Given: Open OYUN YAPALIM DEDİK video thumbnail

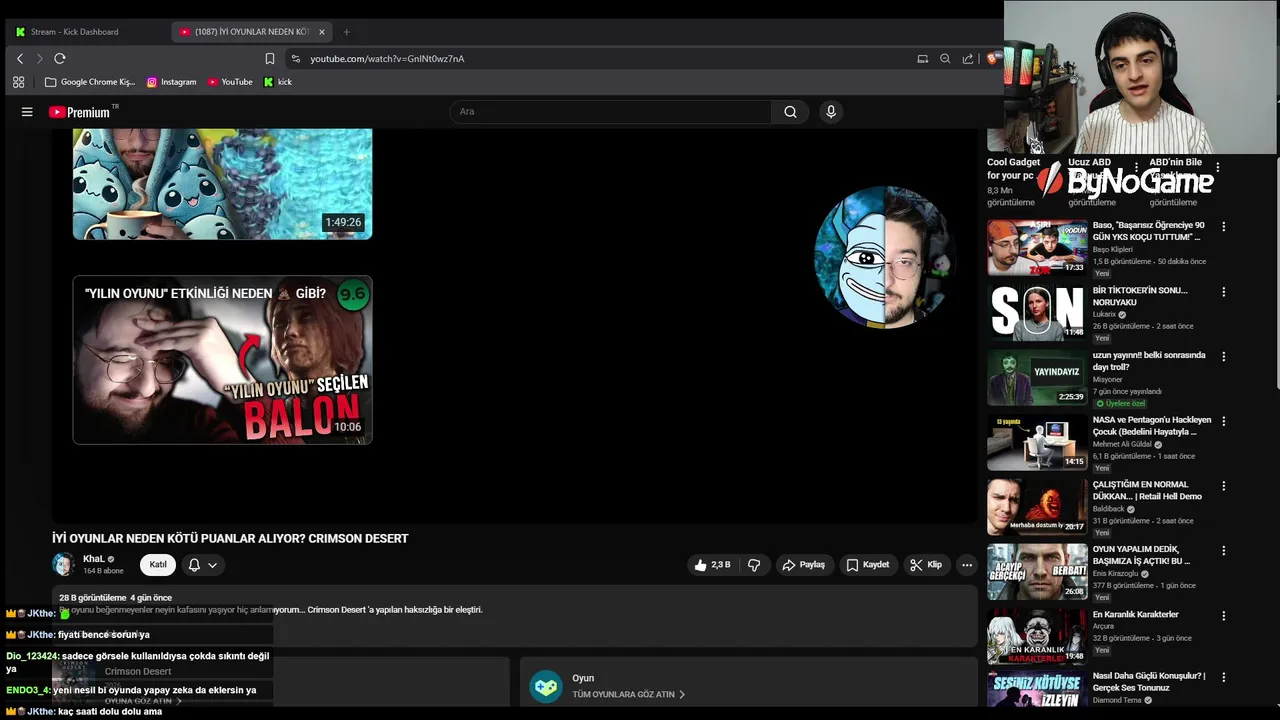Looking at the screenshot, I should click(x=1037, y=571).
